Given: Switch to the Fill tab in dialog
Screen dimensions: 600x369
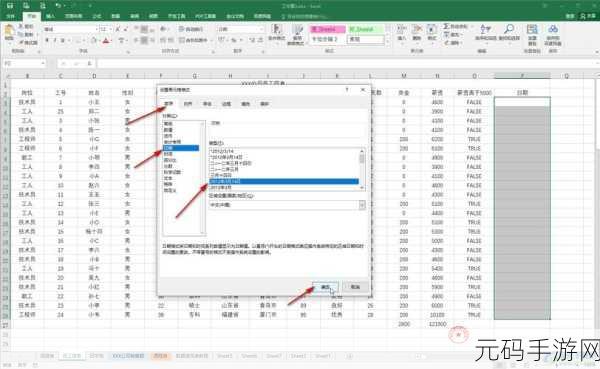Looking at the screenshot, I should [x=245, y=104].
